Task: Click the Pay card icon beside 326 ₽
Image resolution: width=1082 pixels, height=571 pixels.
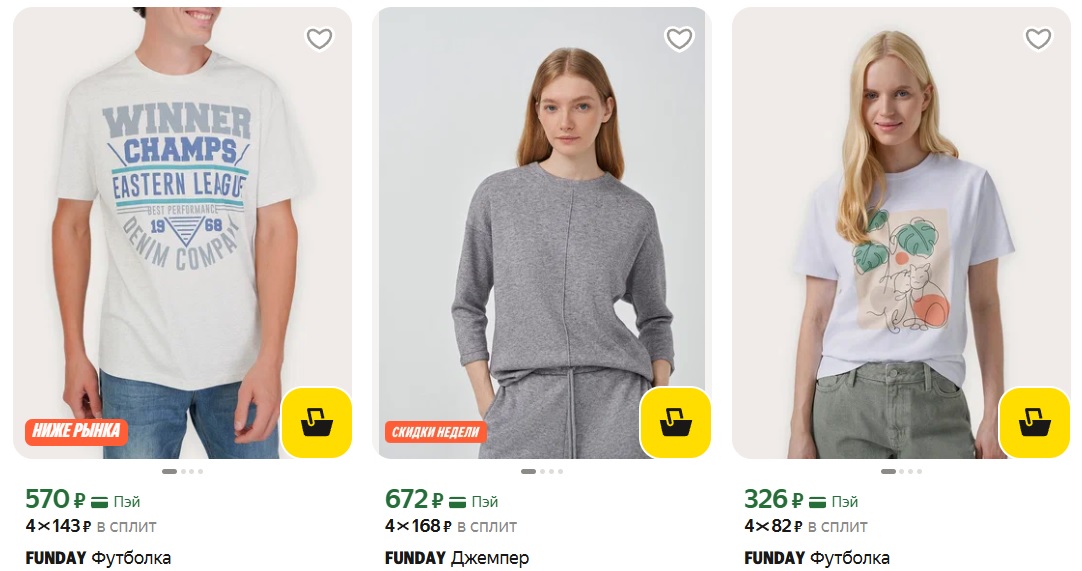Action: tap(817, 501)
